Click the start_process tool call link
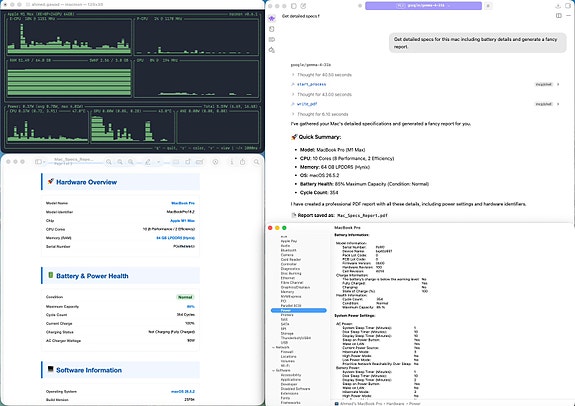 click(x=311, y=84)
